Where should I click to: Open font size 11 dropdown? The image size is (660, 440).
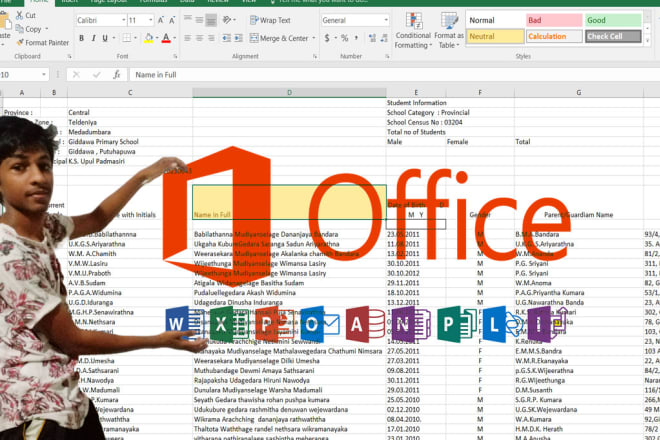(150, 20)
